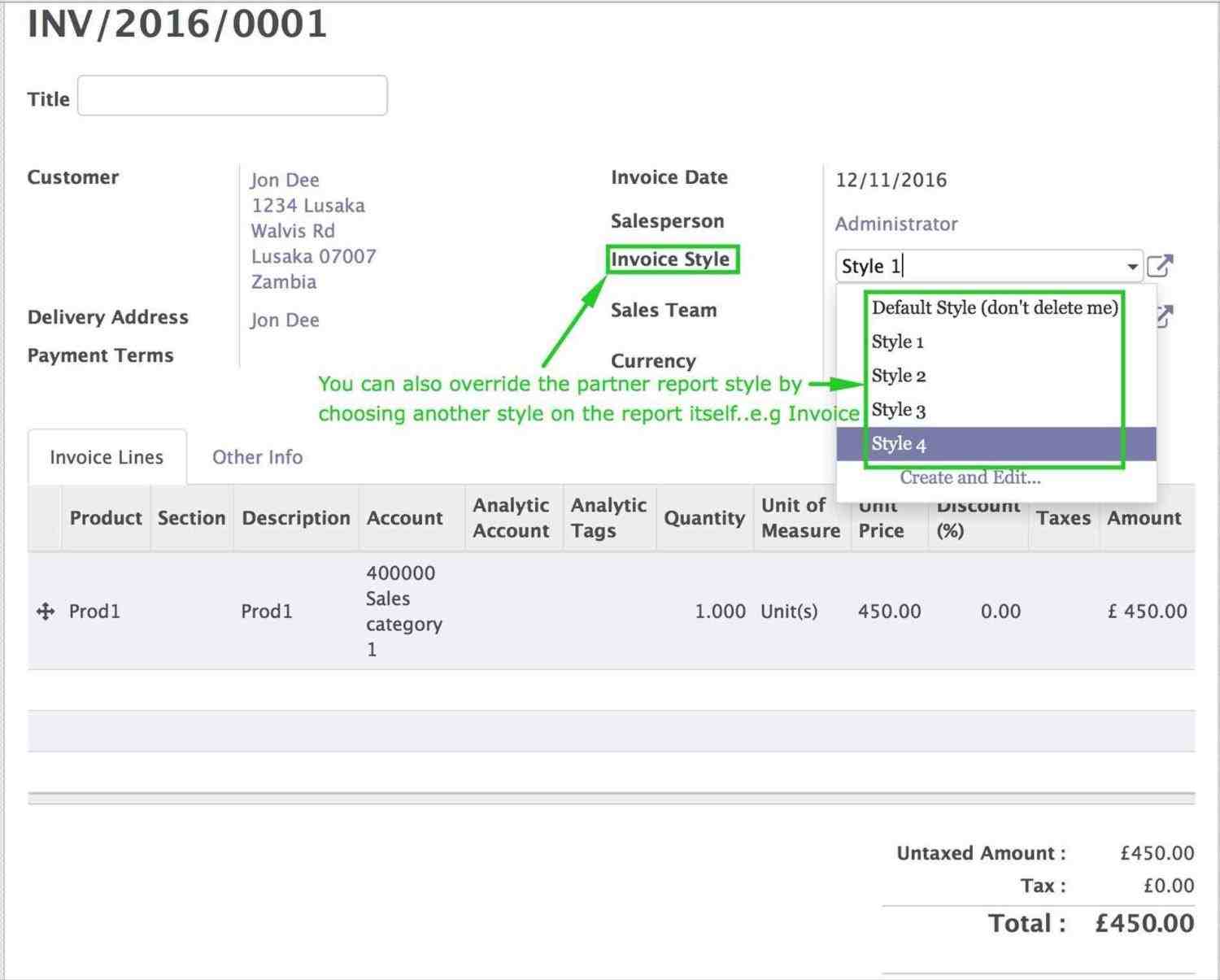Click Prod1 description cell

[267, 612]
